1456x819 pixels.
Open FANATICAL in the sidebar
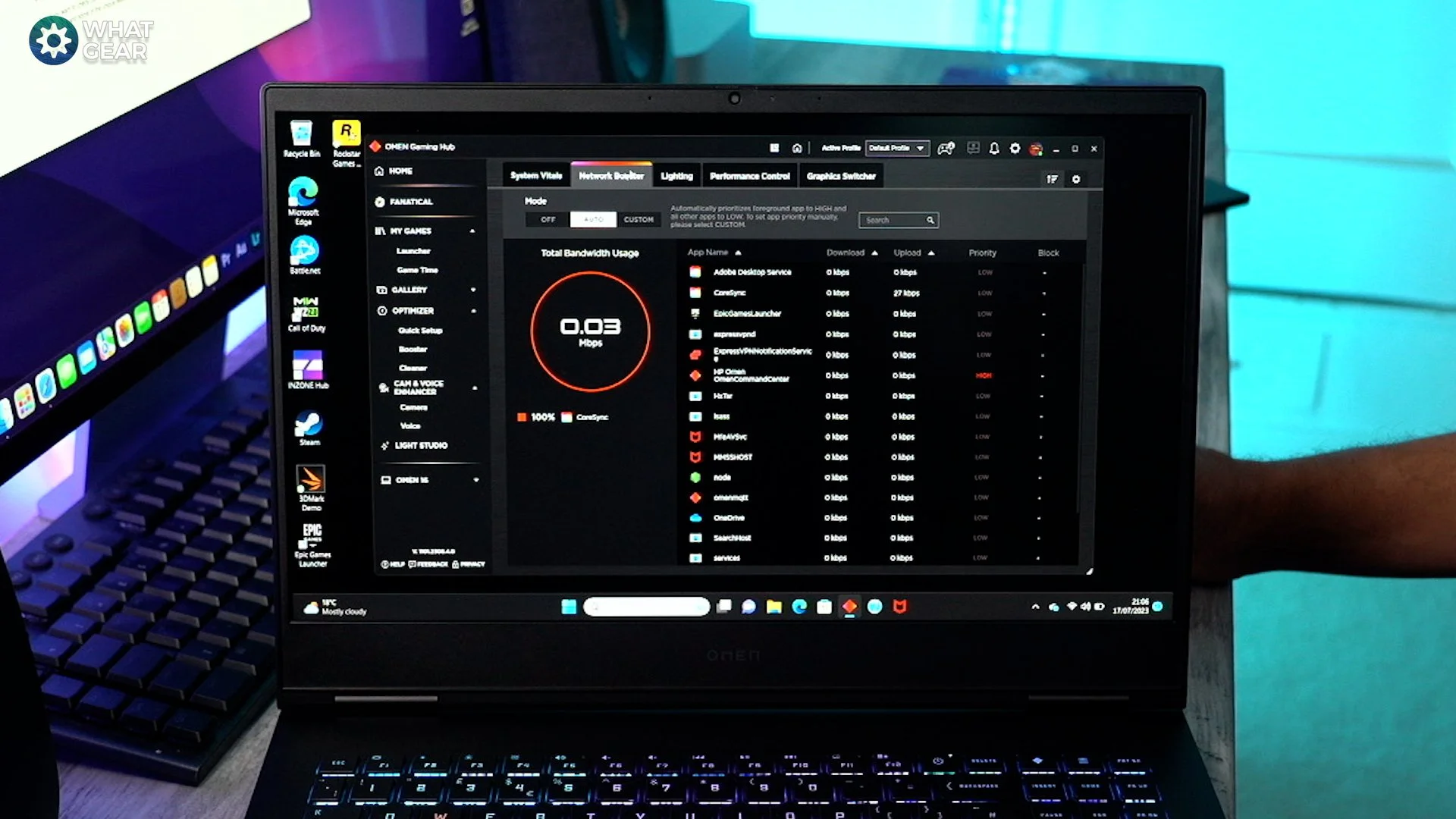click(x=404, y=202)
